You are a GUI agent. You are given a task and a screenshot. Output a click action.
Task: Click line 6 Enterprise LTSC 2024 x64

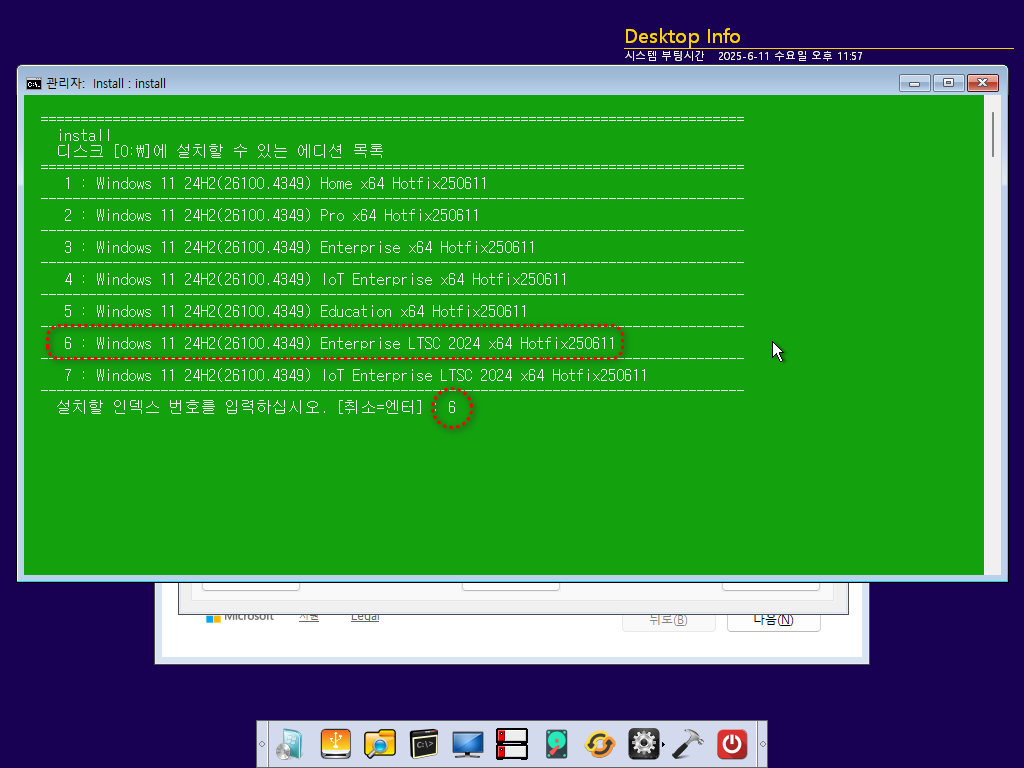340,344
